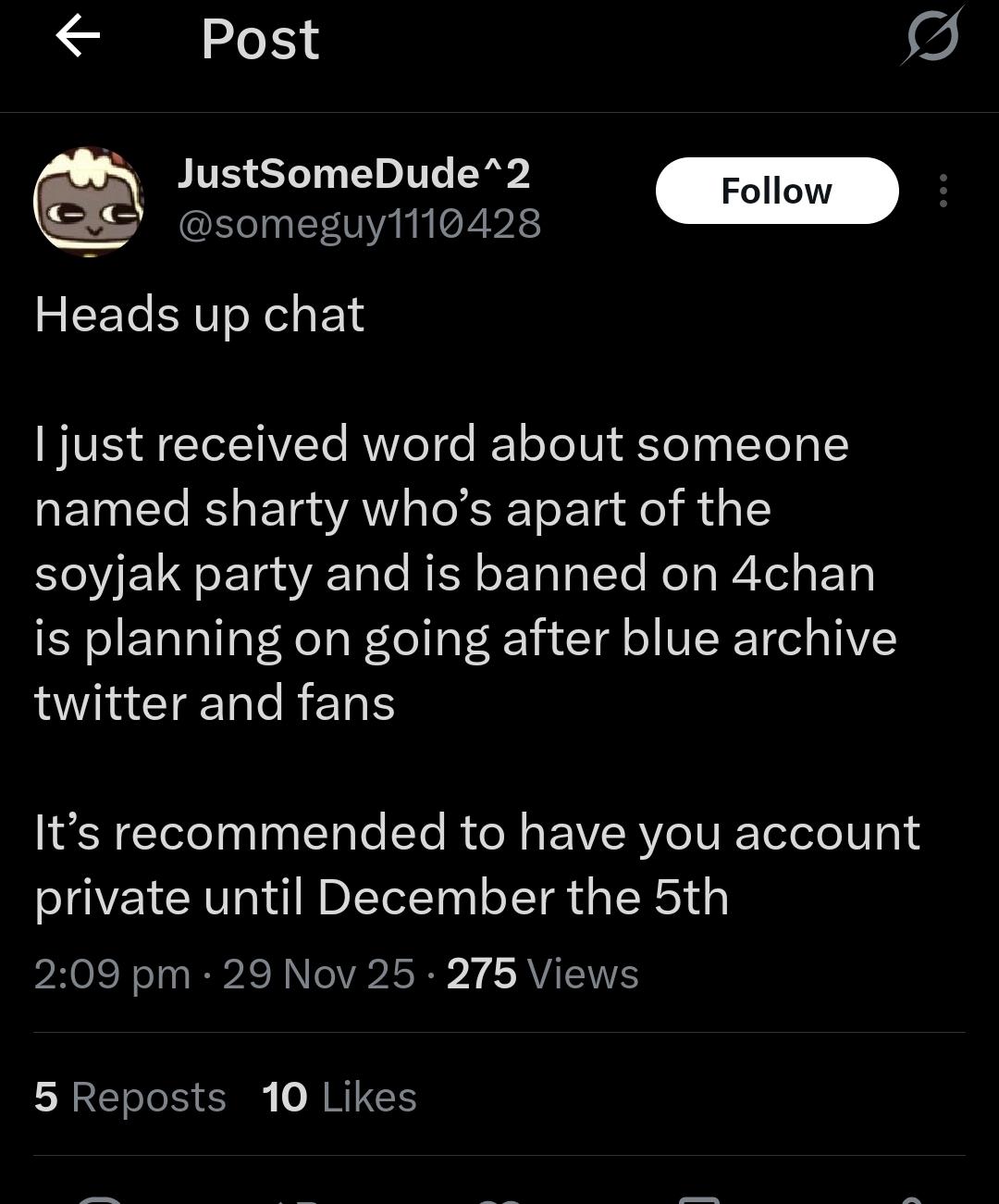View the list of 10 Likes
Viewport: 999px width, 1204px height.
click(339, 1098)
